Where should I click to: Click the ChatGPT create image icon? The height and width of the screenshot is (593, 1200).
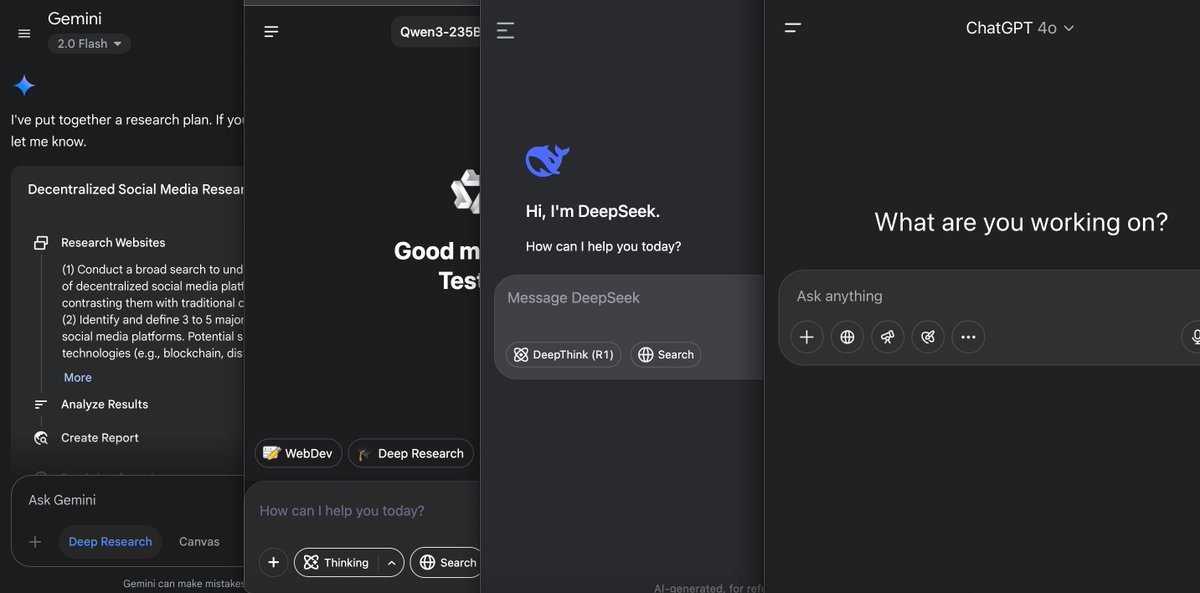coord(928,337)
